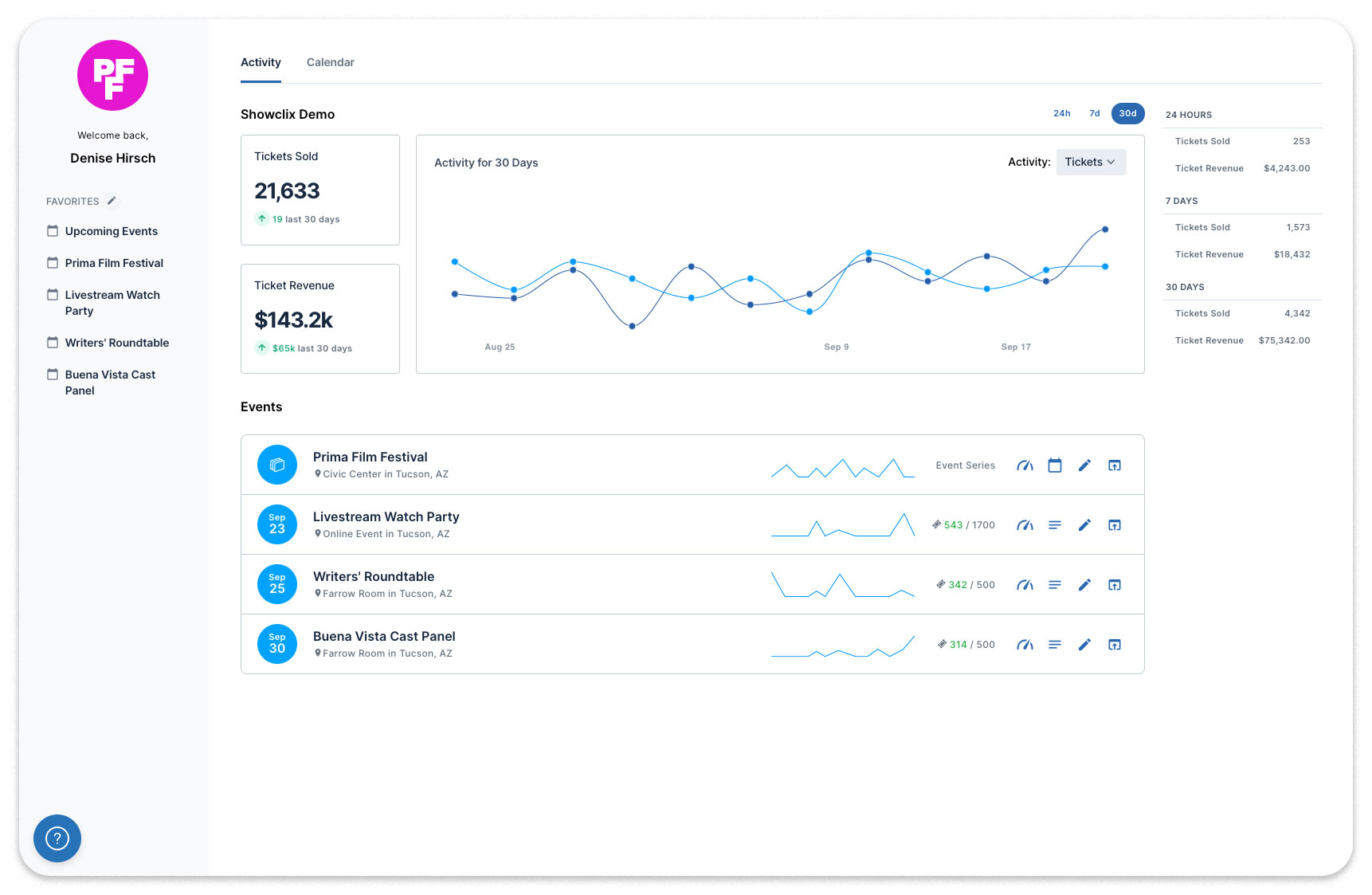Open the Activity Tickets dropdown
The image size is (1372, 895).
[x=1090, y=162]
